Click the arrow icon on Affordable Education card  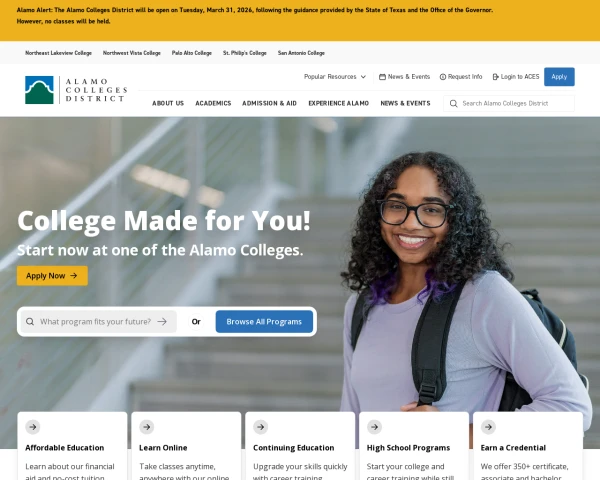coord(33,427)
